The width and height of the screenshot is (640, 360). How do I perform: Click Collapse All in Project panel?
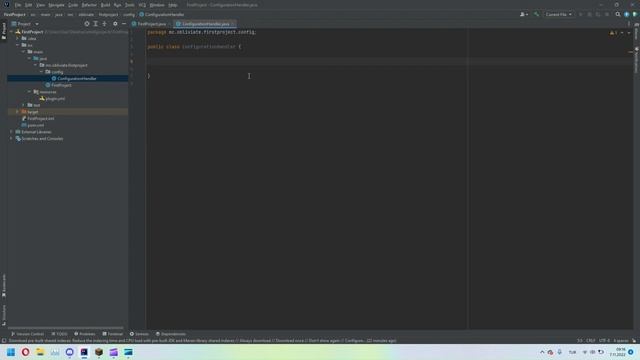[x=104, y=24]
